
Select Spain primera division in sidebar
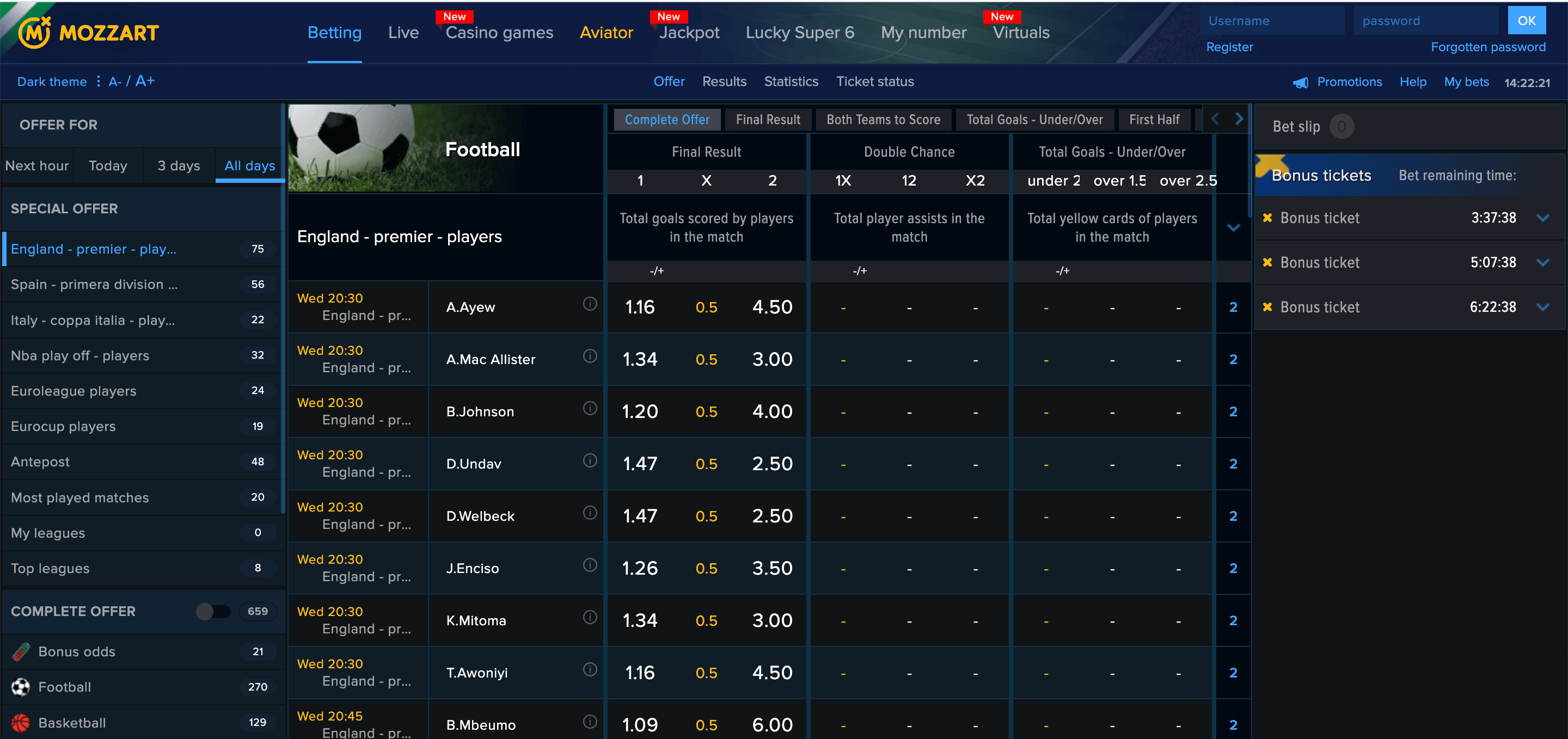143,284
